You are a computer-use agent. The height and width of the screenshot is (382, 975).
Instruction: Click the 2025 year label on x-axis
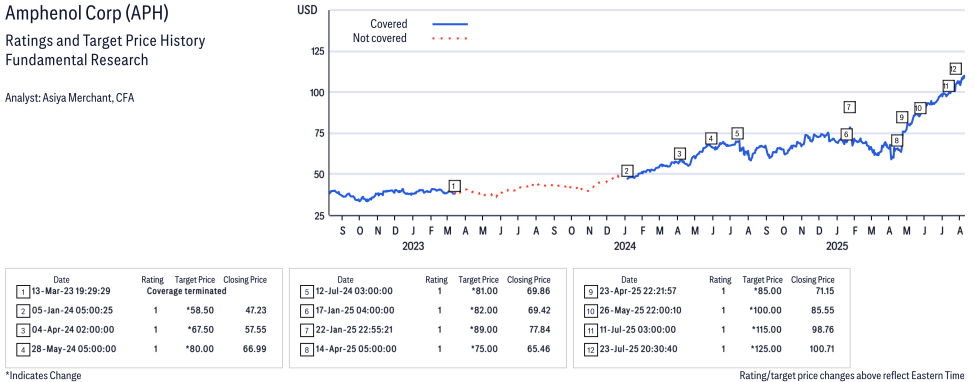pyautogui.click(x=837, y=246)
